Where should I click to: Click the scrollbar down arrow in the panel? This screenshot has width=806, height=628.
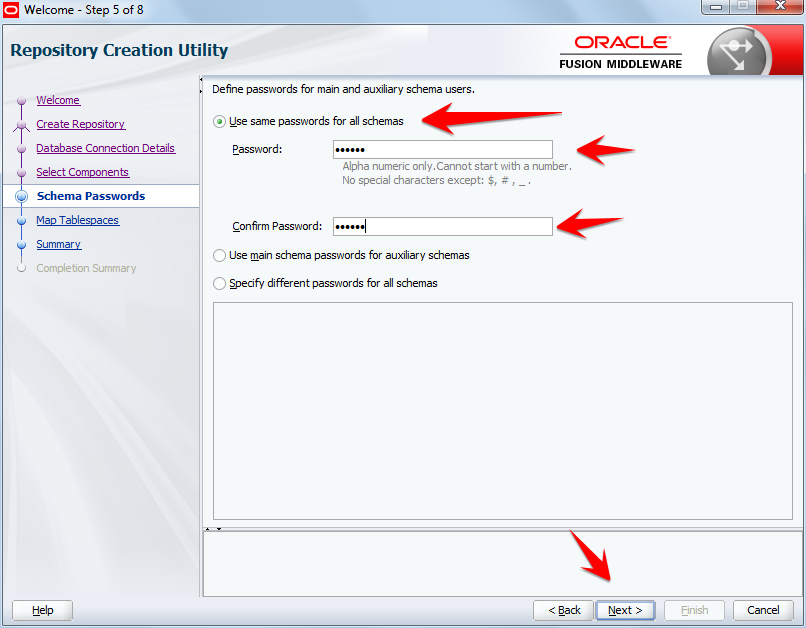click(x=219, y=529)
